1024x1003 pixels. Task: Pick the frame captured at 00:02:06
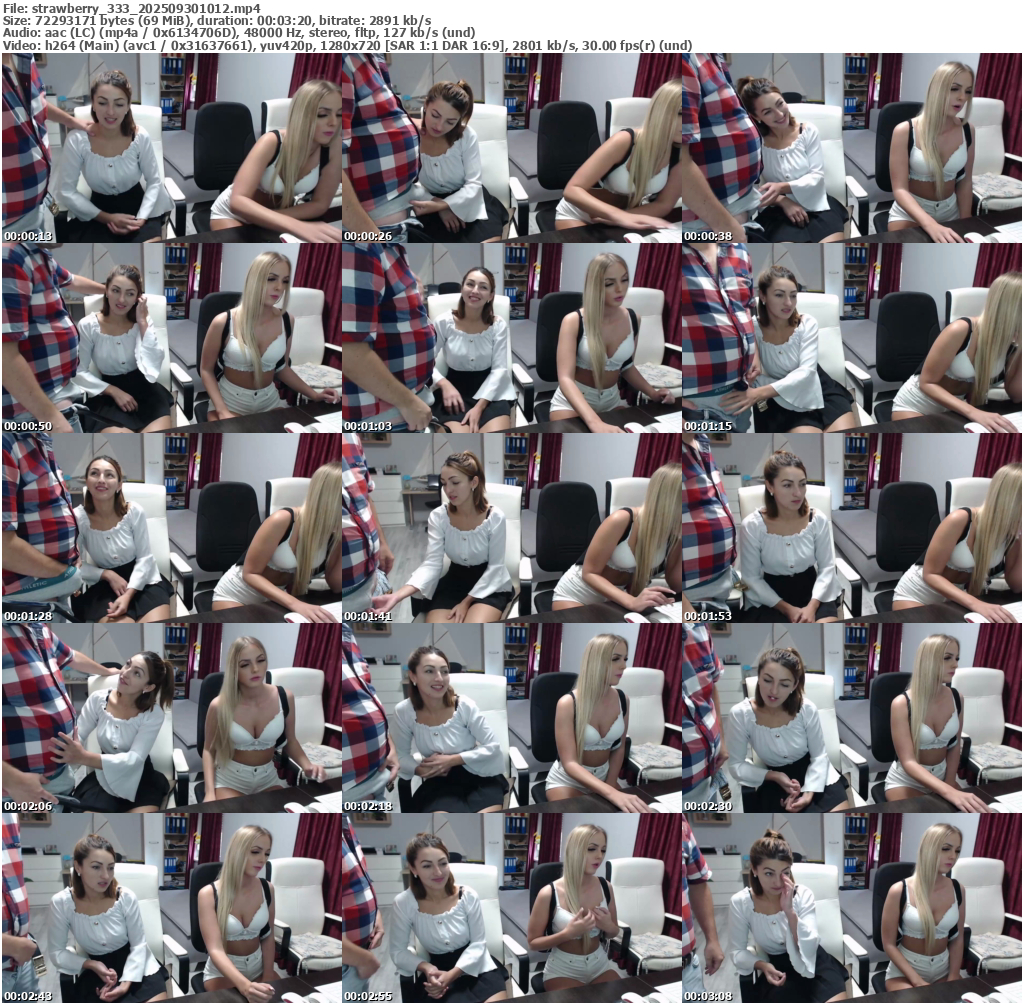click(171, 718)
